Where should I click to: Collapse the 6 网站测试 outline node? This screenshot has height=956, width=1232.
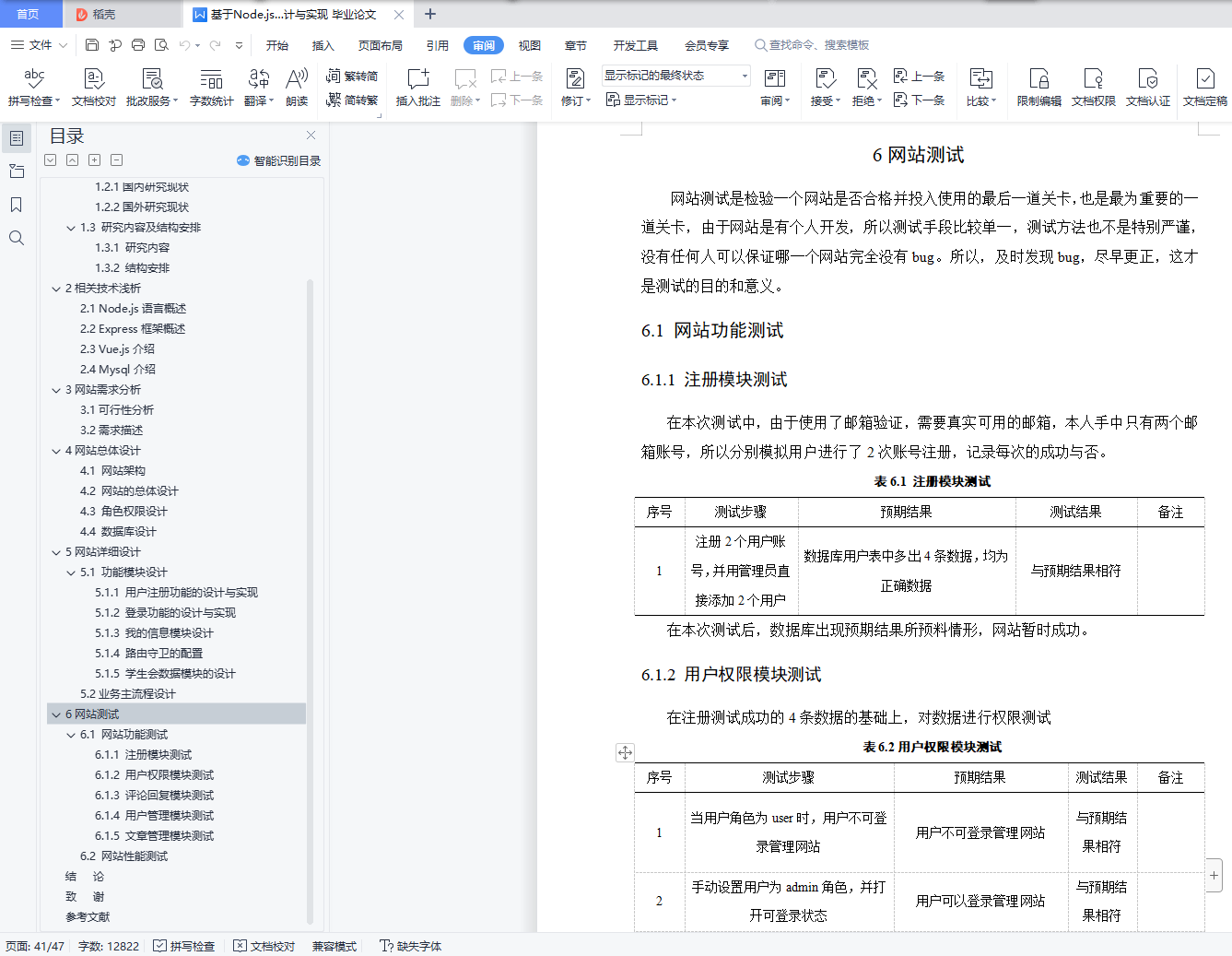pyautogui.click(x=56, y=714)
